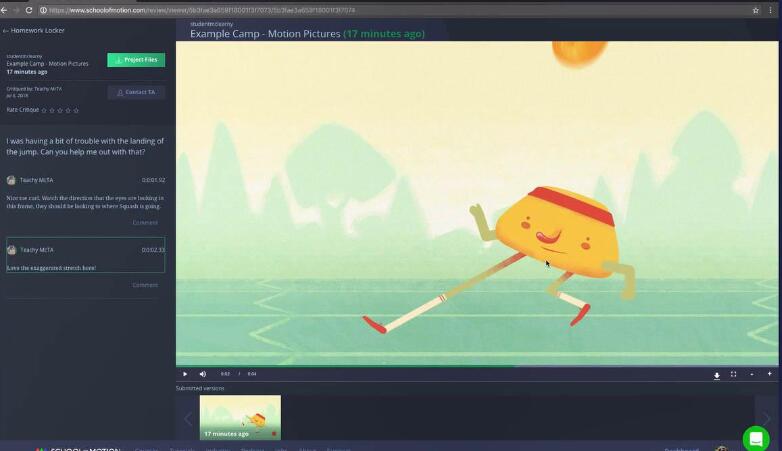The image size is (782, 451).
Task: Open the green chat bubble widget
Action: tap(755, 438)
